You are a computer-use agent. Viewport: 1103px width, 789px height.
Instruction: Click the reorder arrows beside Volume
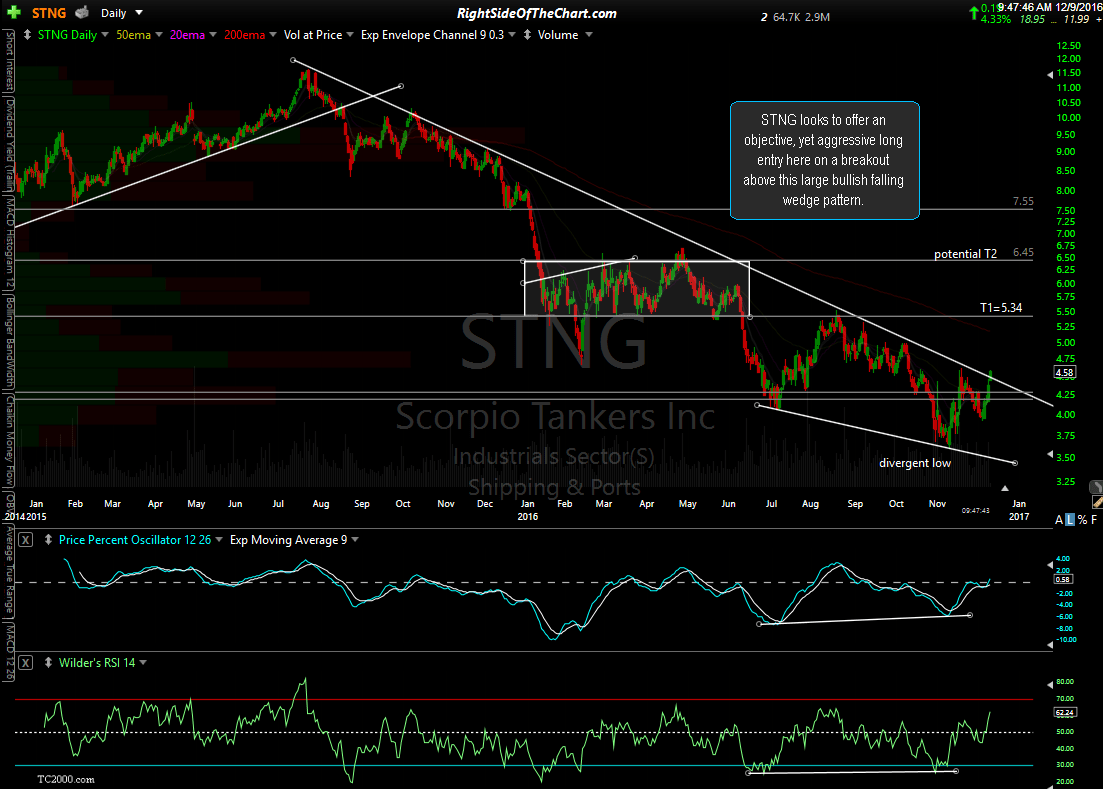click(527, 34)
